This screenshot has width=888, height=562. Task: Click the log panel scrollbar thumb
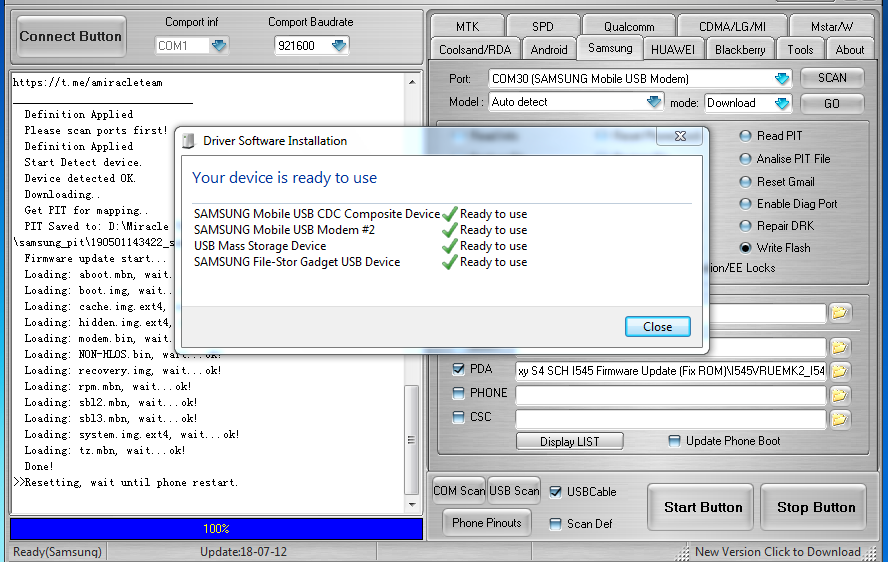[x=412, y=440]
